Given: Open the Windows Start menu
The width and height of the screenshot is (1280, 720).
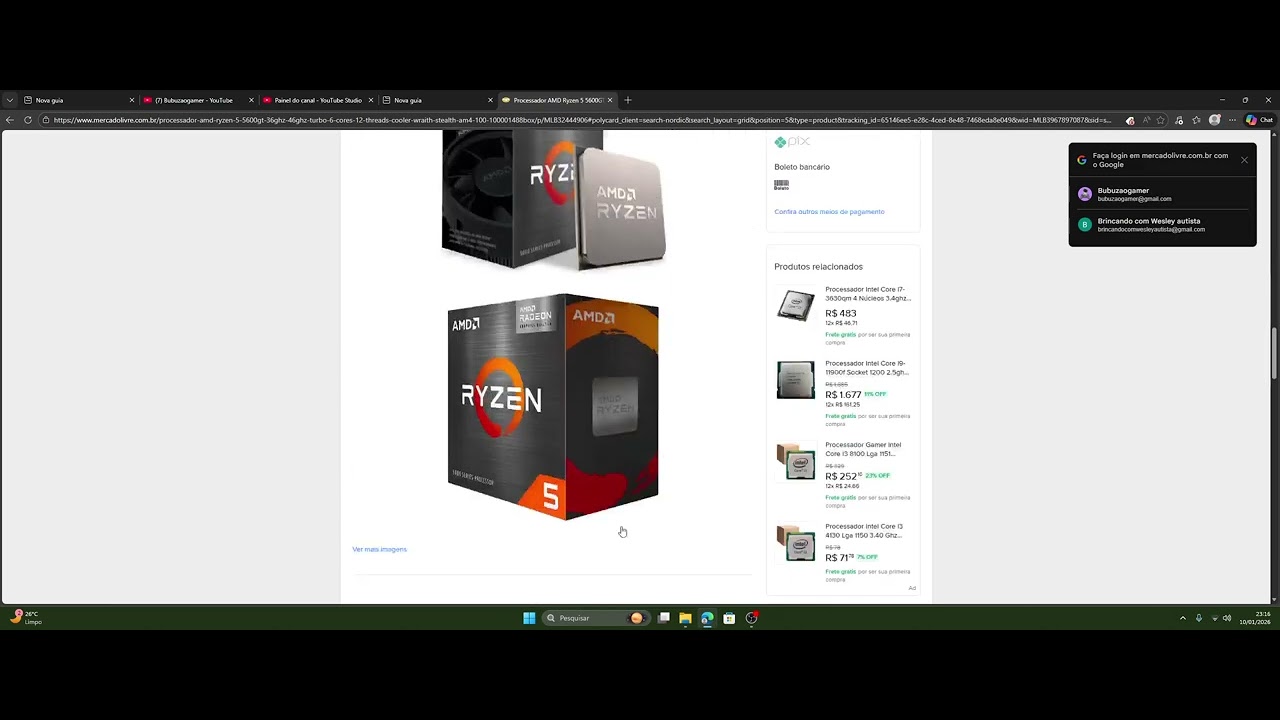Looking at the screenshot, I should point(529,618).
